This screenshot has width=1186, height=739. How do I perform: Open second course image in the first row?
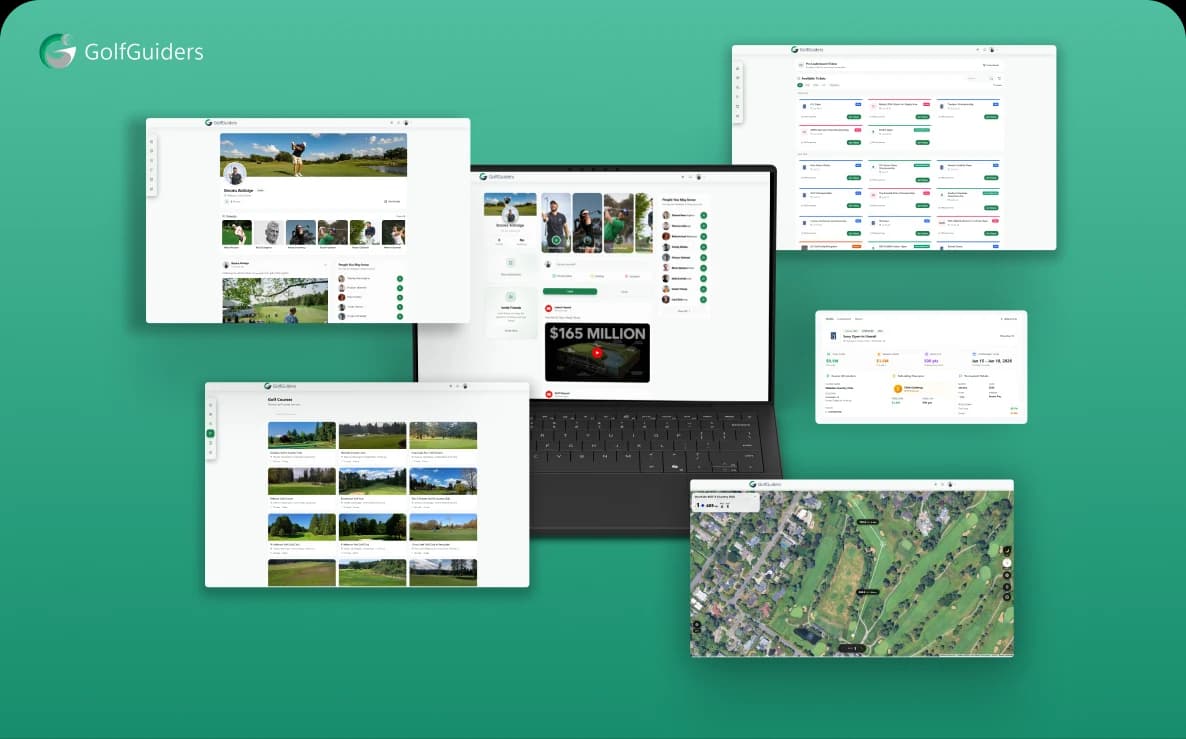(x=372, y=436)
